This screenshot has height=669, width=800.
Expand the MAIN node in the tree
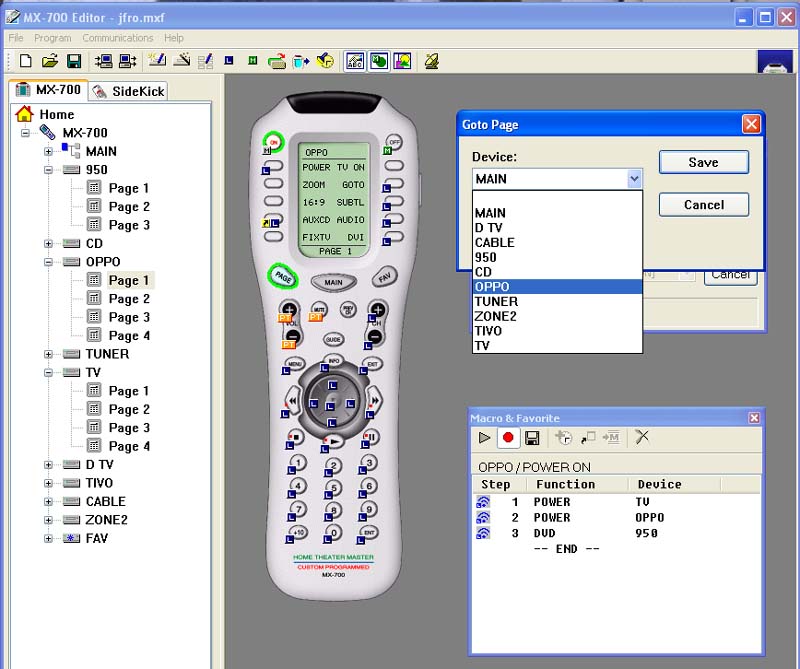48,152
